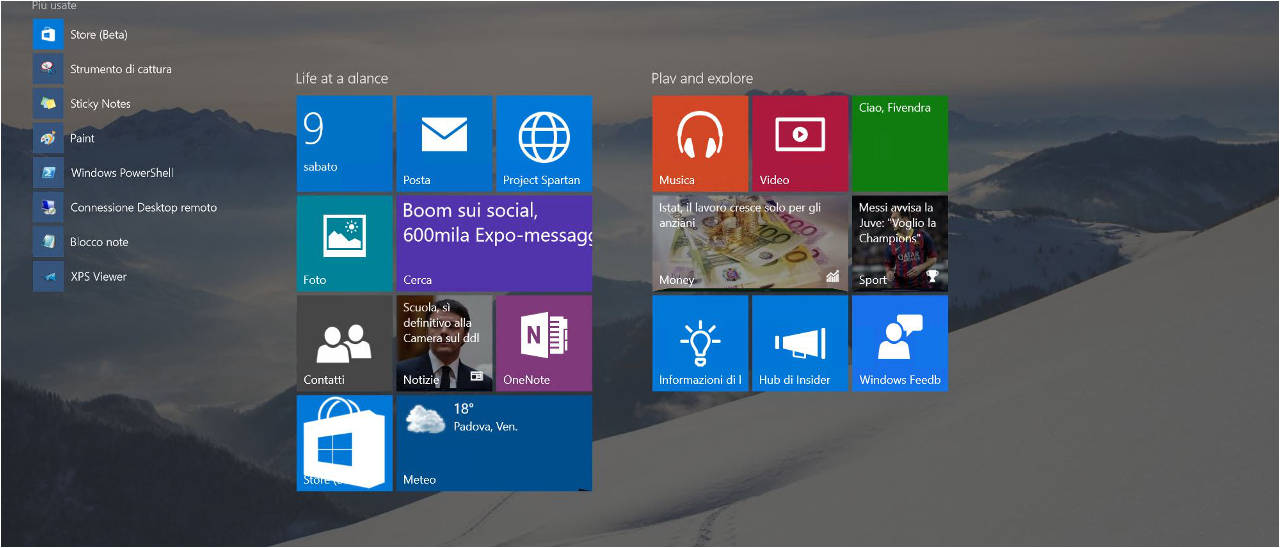
Task: Click the Più usate section heading
Action: coord(54,6)
